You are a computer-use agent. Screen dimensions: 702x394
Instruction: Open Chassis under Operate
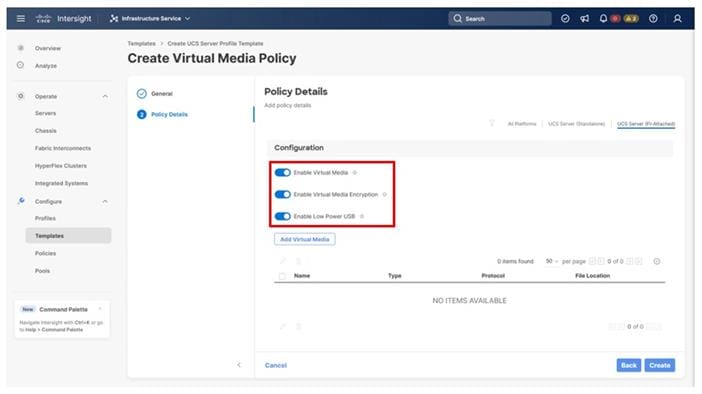click(x=46, y=131)
